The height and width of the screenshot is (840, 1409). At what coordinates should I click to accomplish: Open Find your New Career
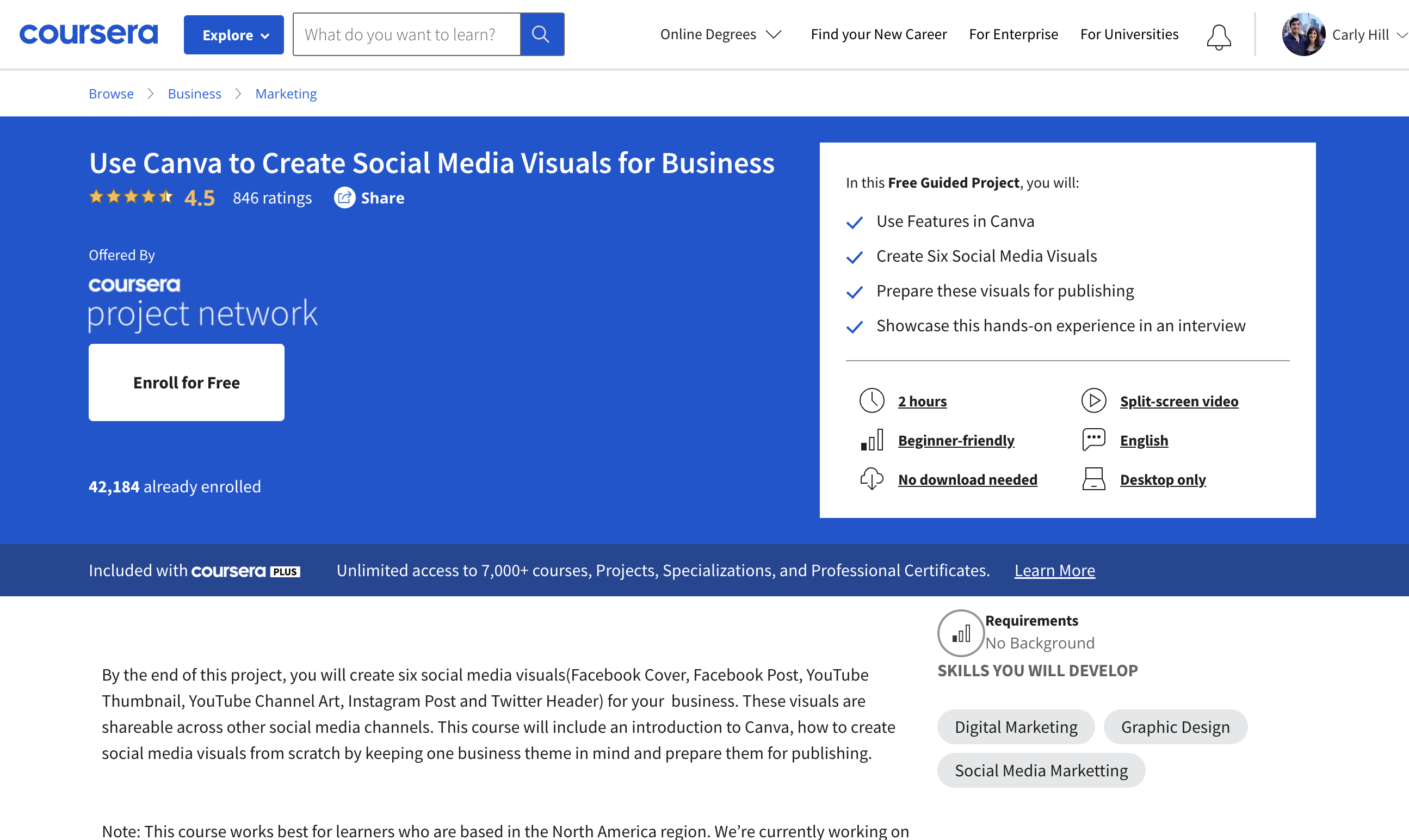tap(878, 34)
